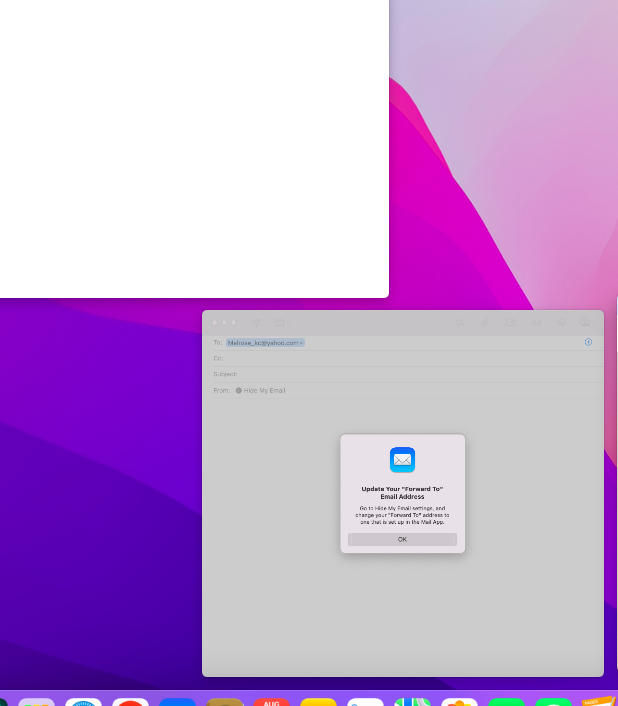Click OK in the Forward To alert
Image resolution: width=618 pixels, height=706 pixels.
(402, 539)
